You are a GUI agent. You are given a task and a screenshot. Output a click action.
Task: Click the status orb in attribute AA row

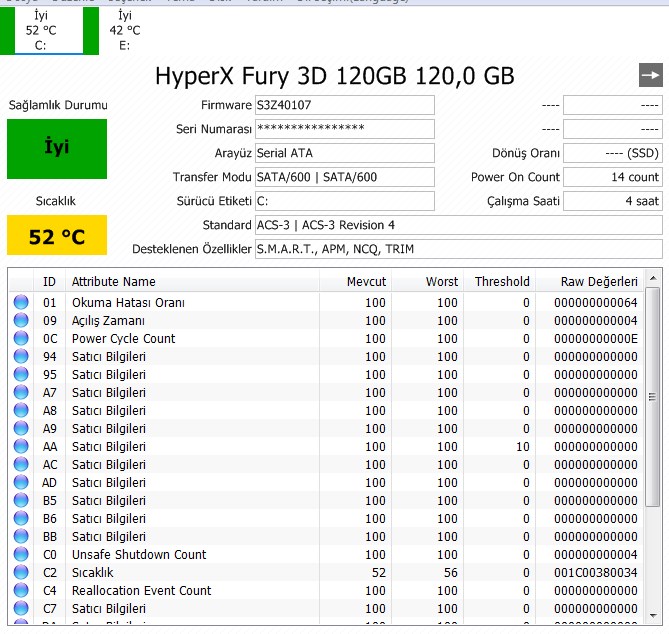21,447
